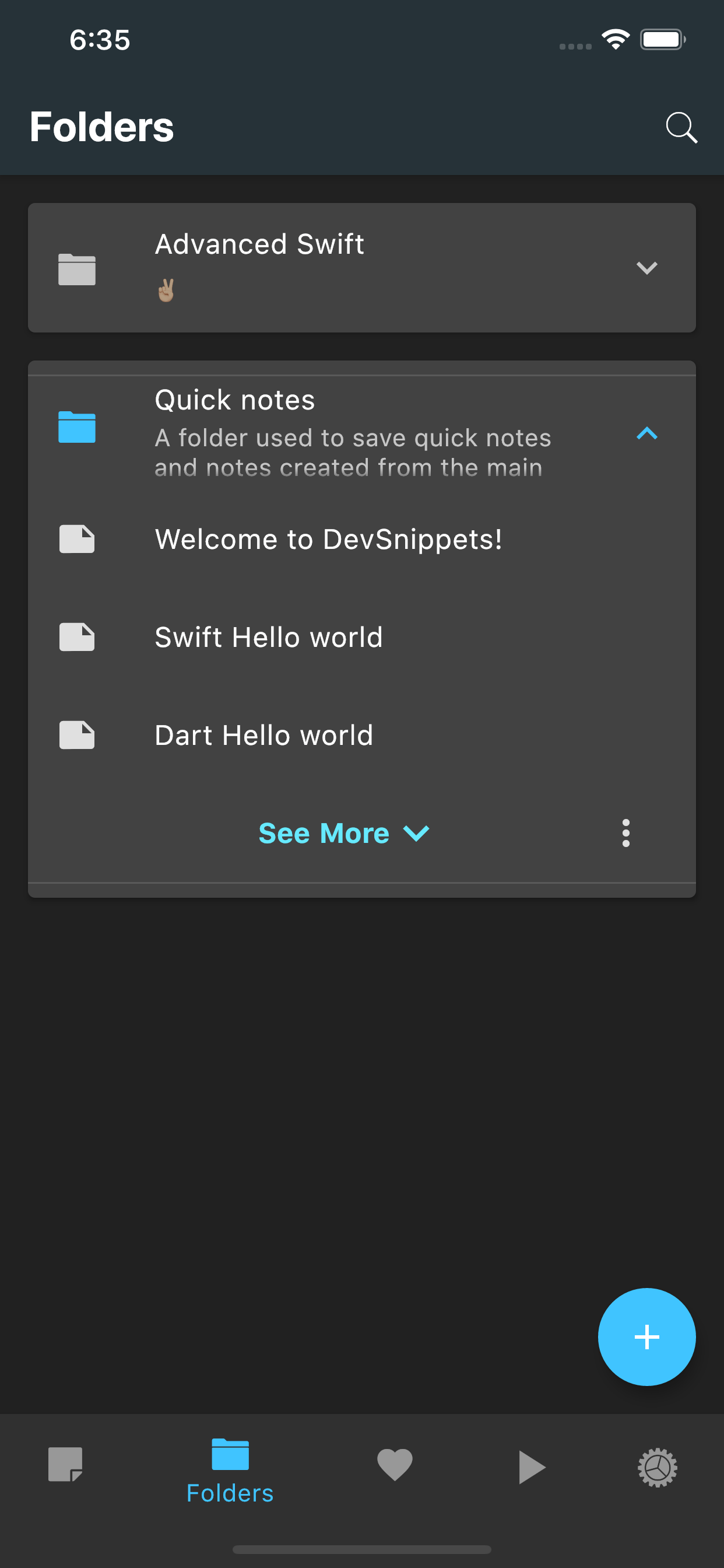
Task: Tap the Wi-Fi status icon
Action: click(615, 40)
